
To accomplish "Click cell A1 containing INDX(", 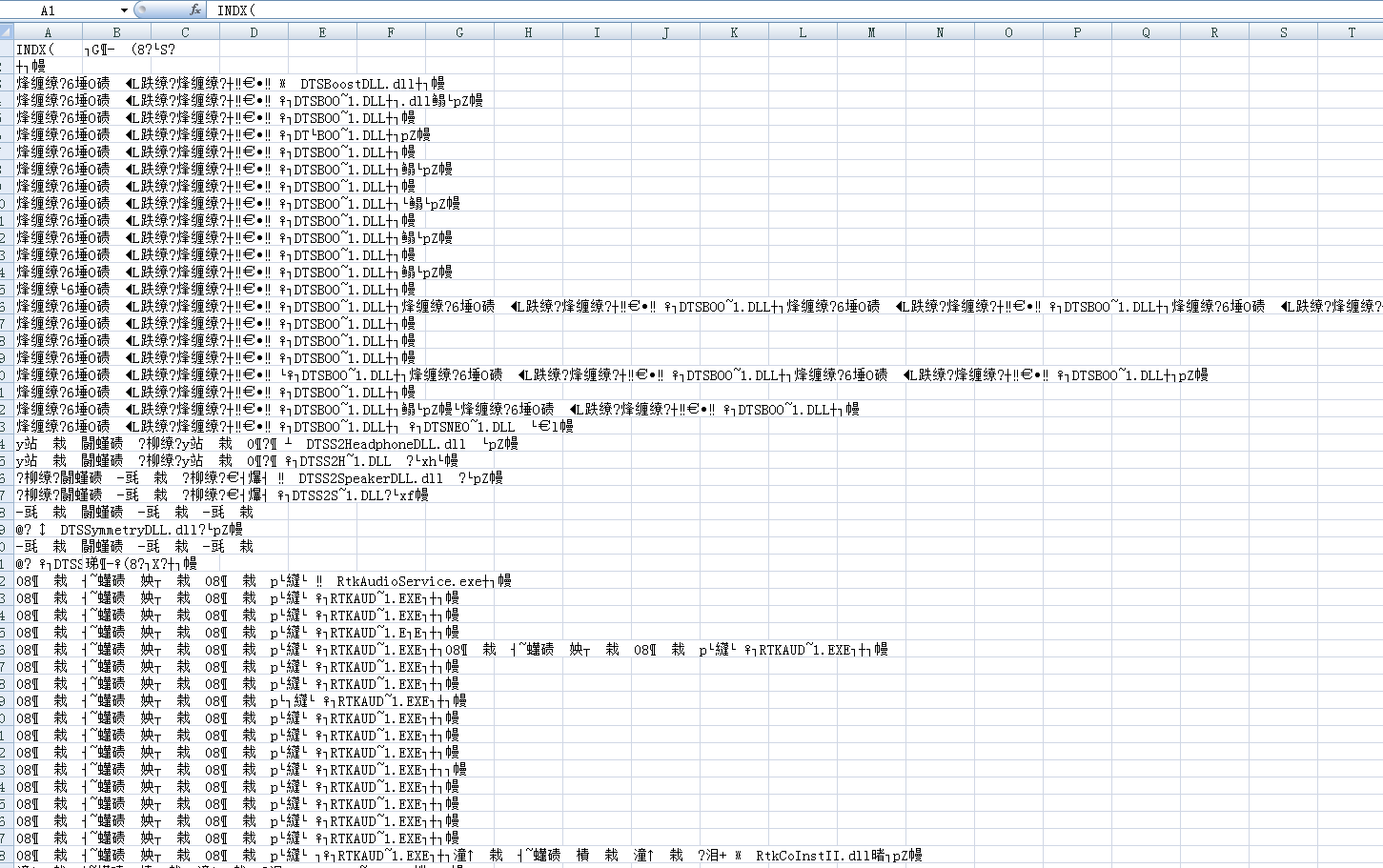I will 48,50.
